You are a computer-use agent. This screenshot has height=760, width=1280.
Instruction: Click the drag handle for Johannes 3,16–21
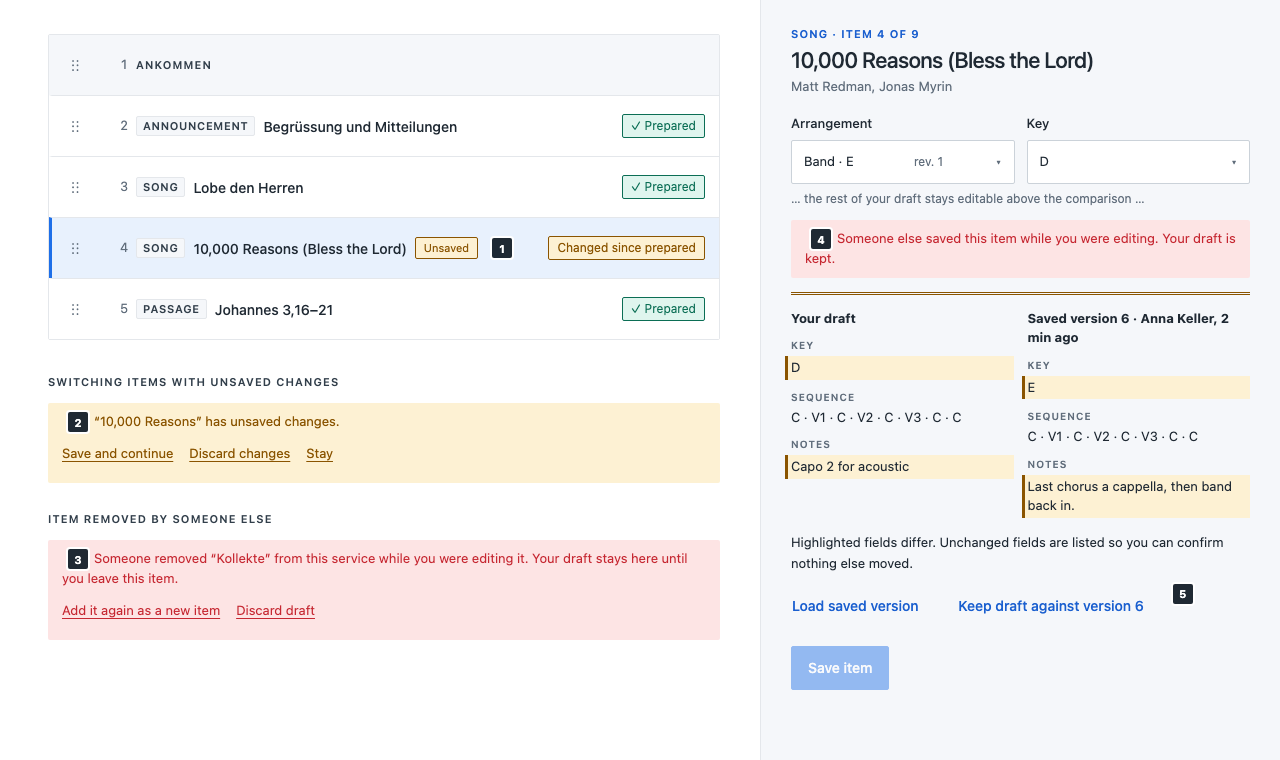point(75,310)
